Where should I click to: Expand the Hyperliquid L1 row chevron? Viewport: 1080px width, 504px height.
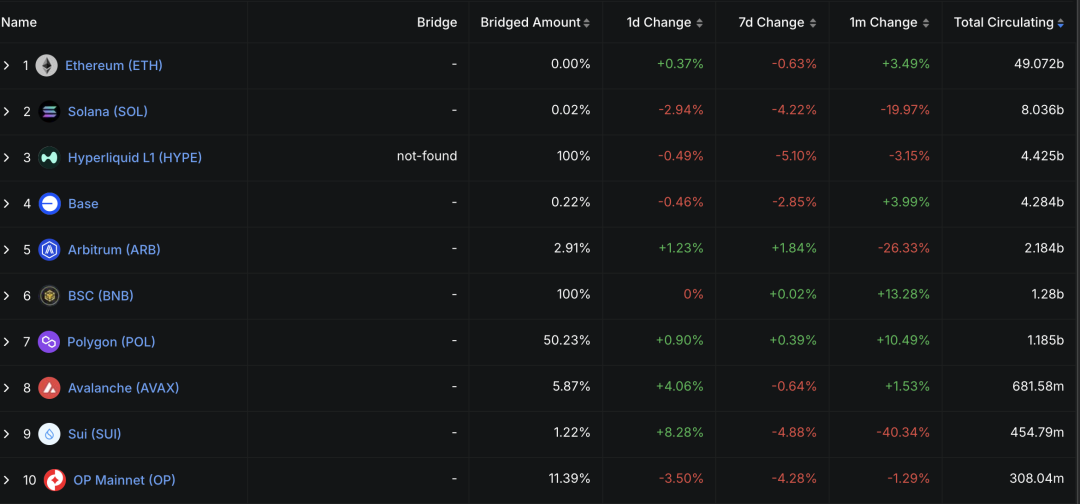click(x=7, y=158)
